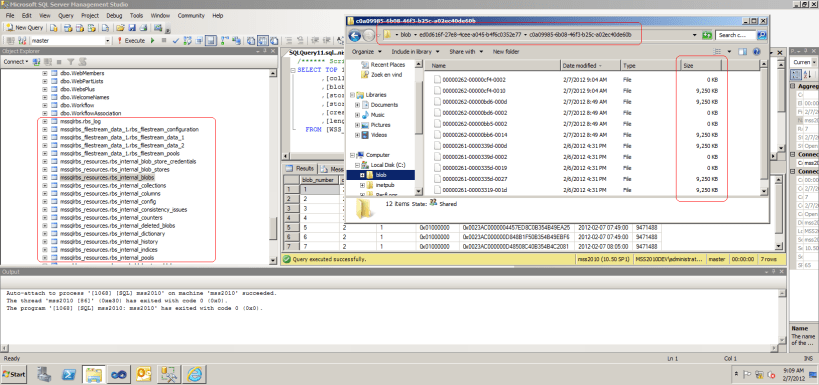819x385 pixels.
Task: Click the Display Estimated Execution Plan icon
Action: pos(187,40)
